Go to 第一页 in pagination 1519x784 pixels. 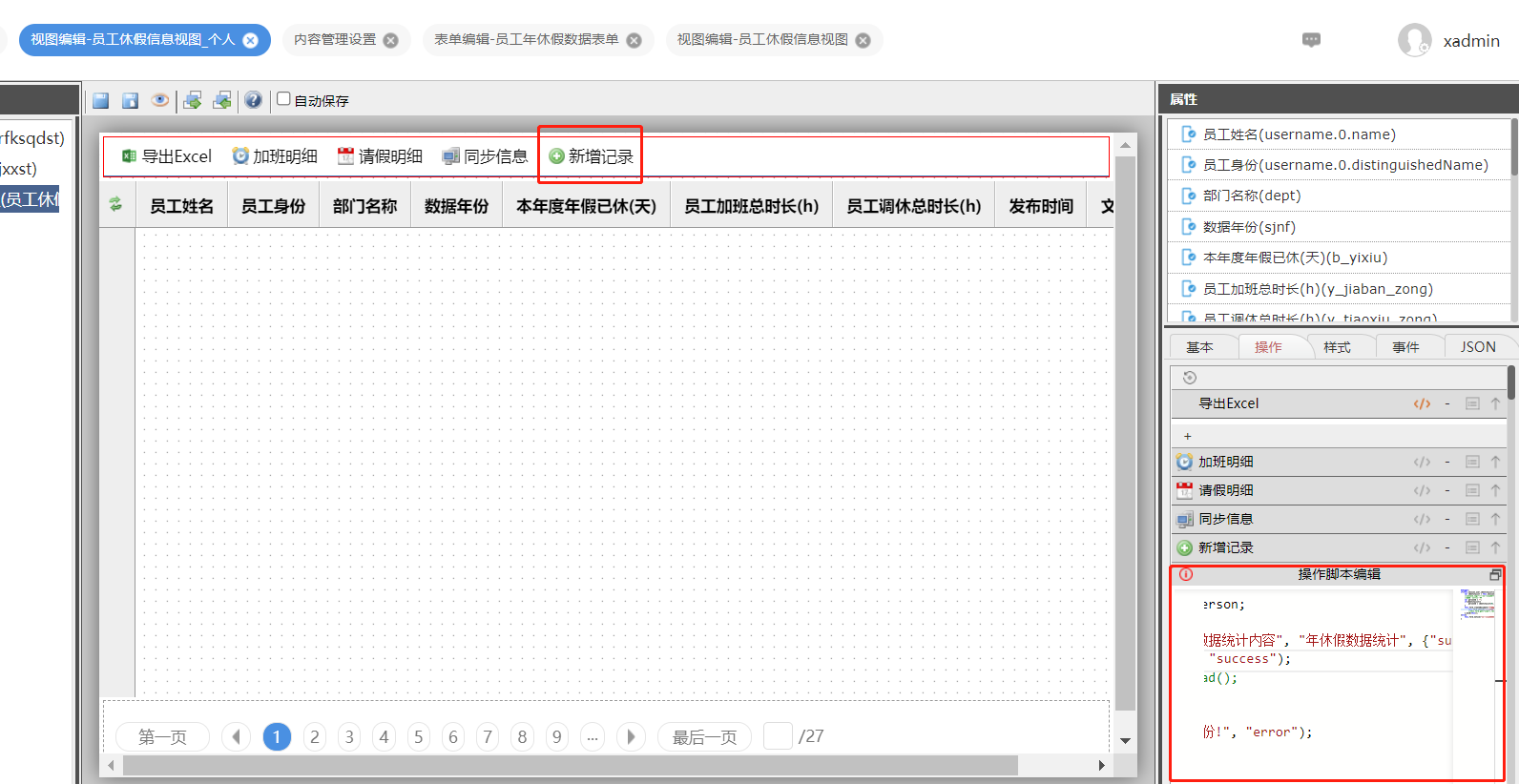click(x=162, y=736)
